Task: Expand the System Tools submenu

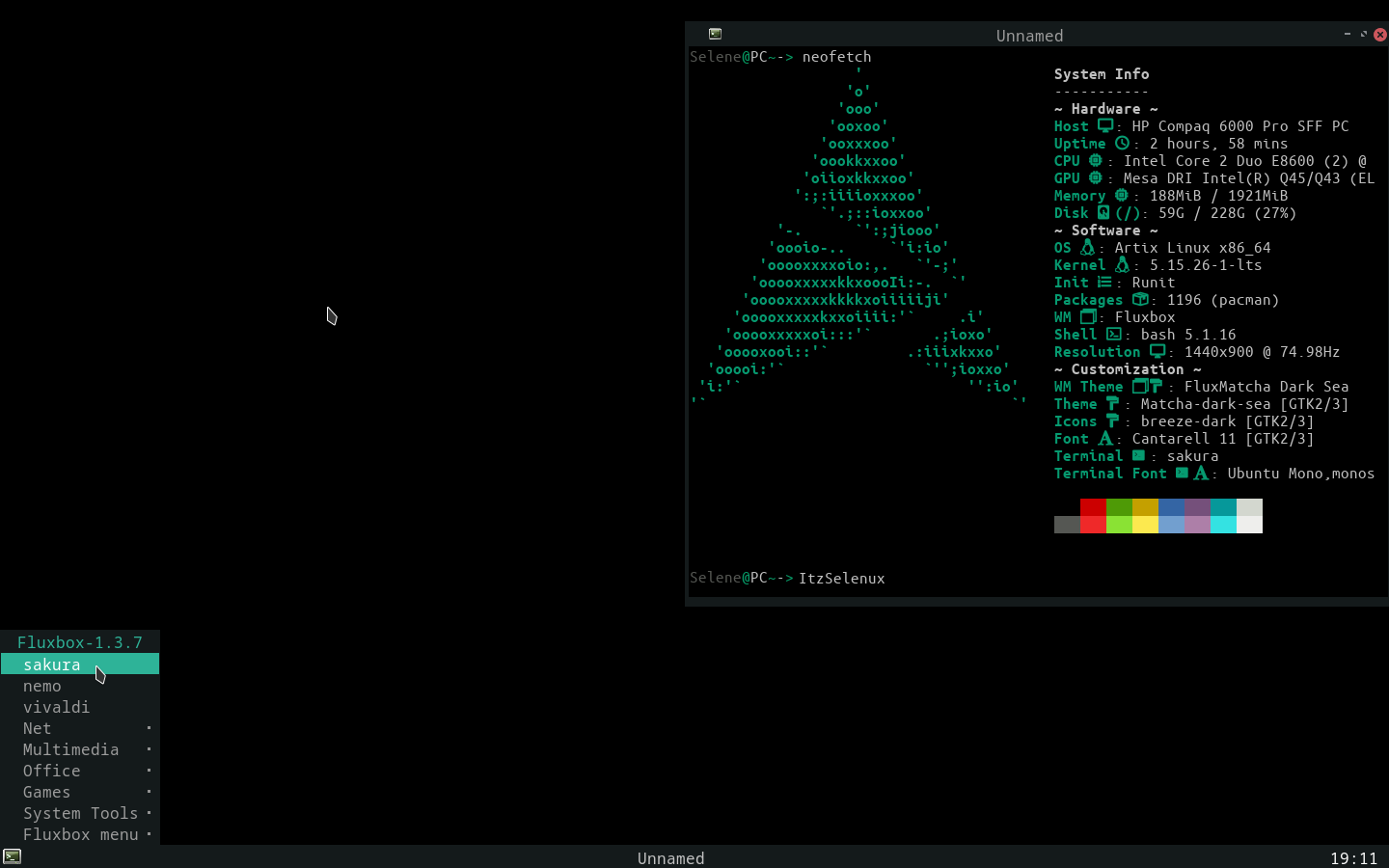Action: coord(80,813)
